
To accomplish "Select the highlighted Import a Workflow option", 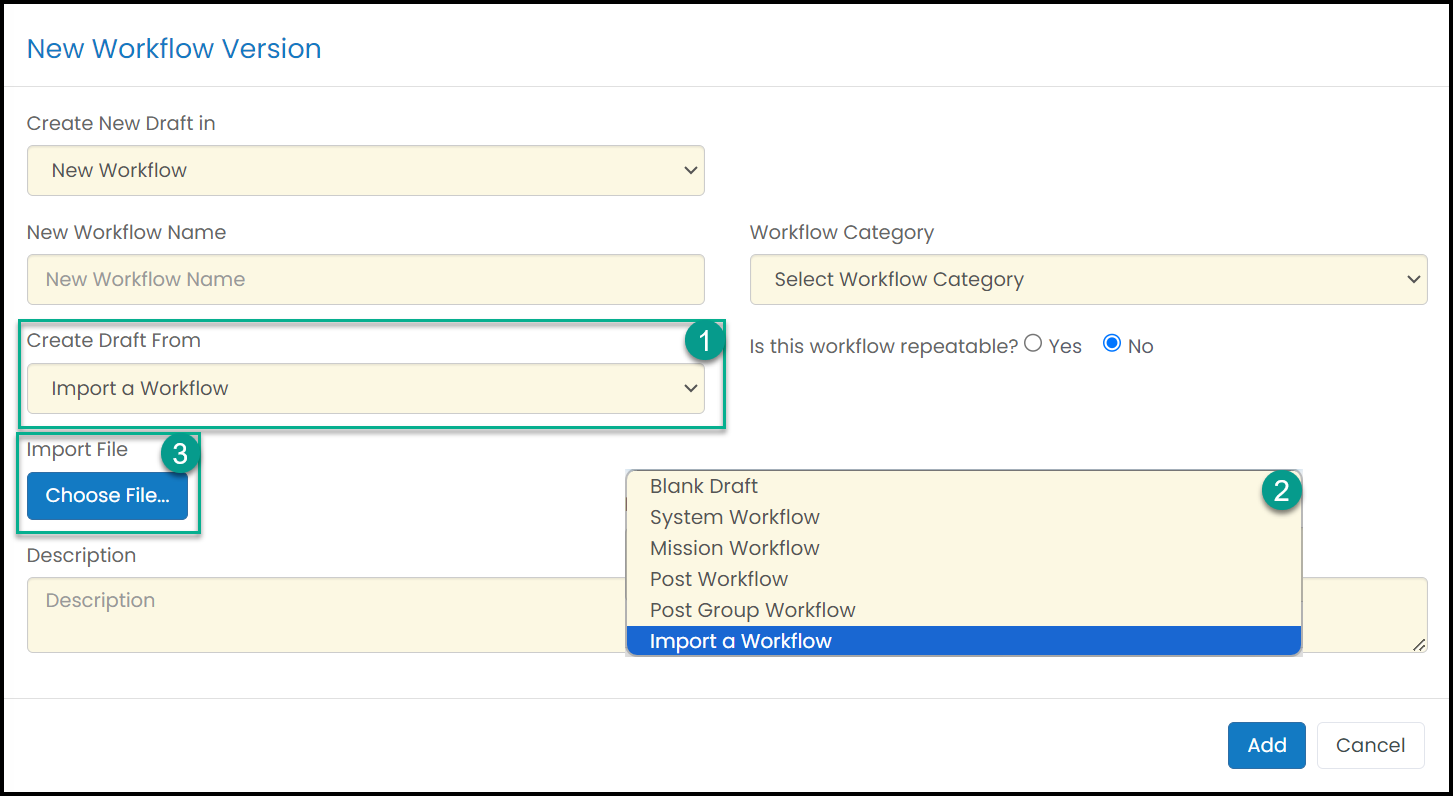I will pyautogui.click(x=963, y=641).
